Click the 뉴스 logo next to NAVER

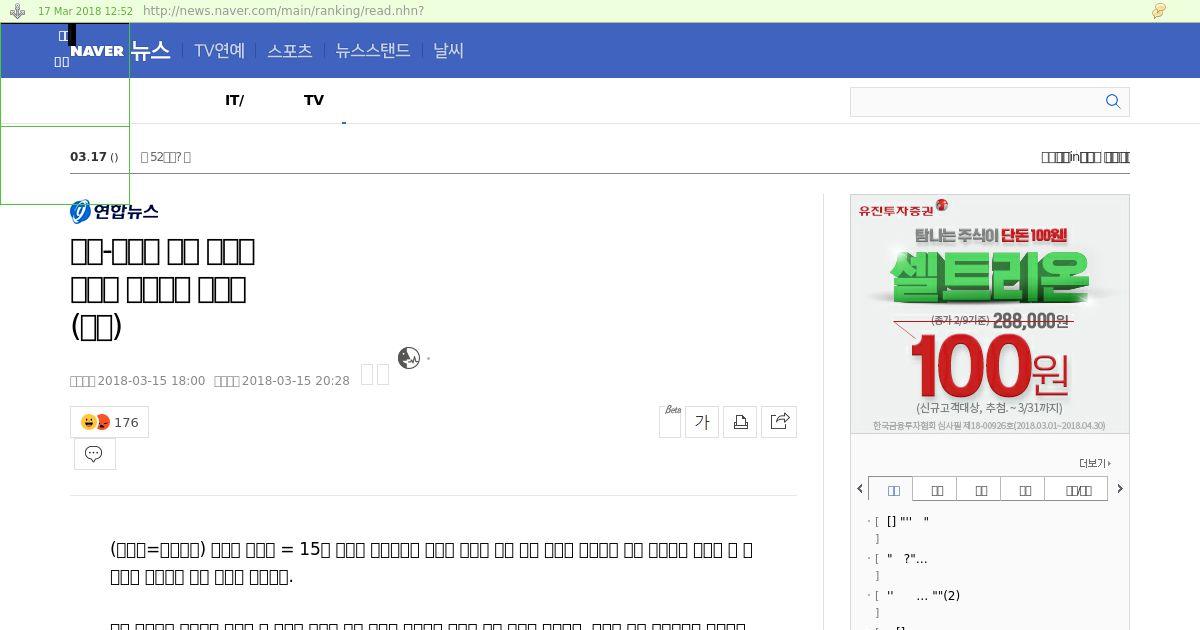[151, 50]
